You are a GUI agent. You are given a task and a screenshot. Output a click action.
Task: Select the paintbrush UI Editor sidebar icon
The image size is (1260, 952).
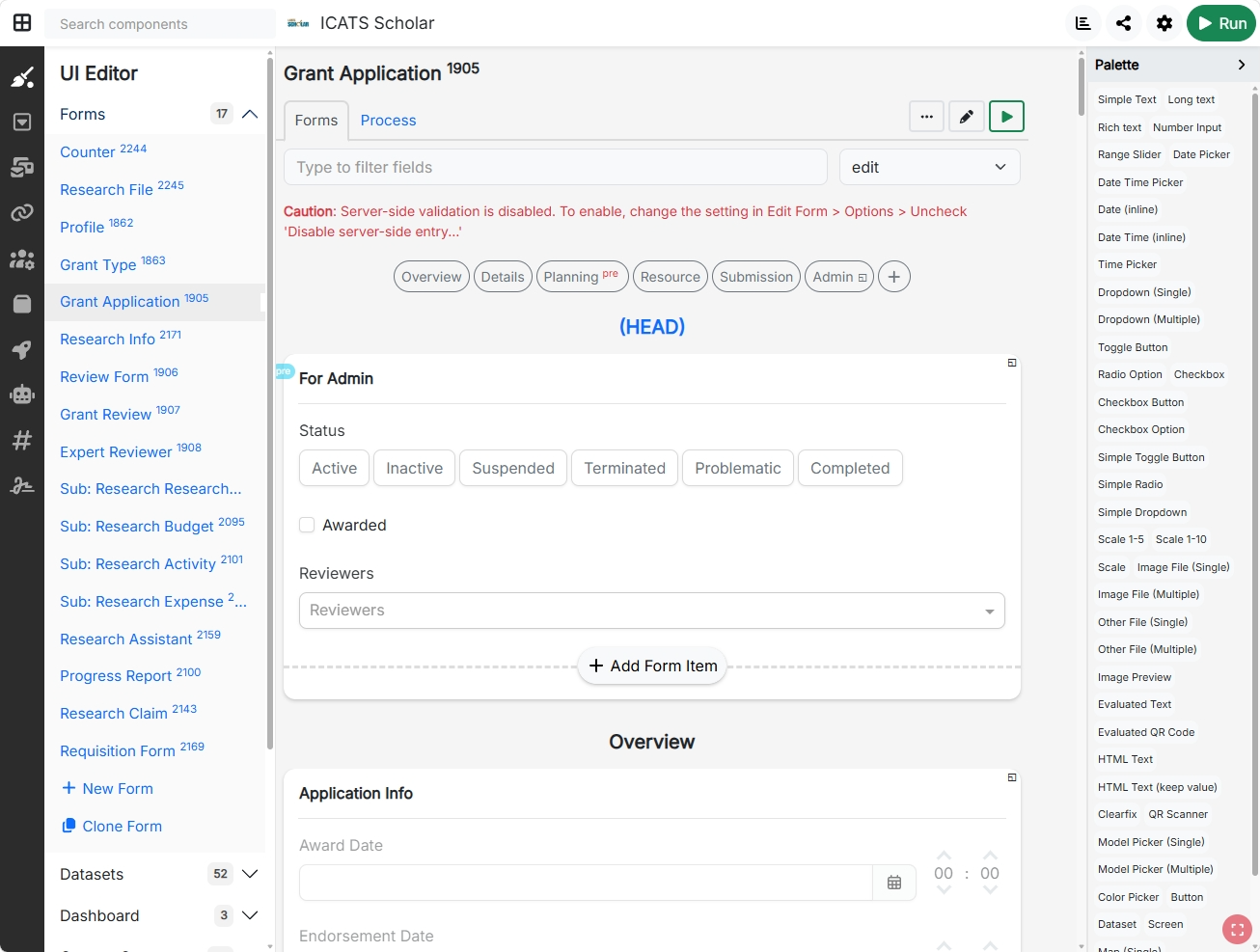point(22,78)
